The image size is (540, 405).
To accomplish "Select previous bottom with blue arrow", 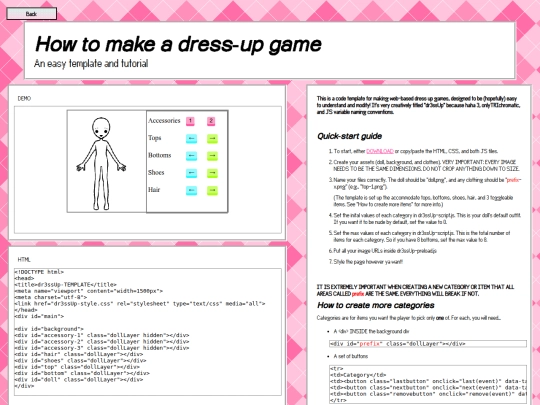I will point(191,156).
